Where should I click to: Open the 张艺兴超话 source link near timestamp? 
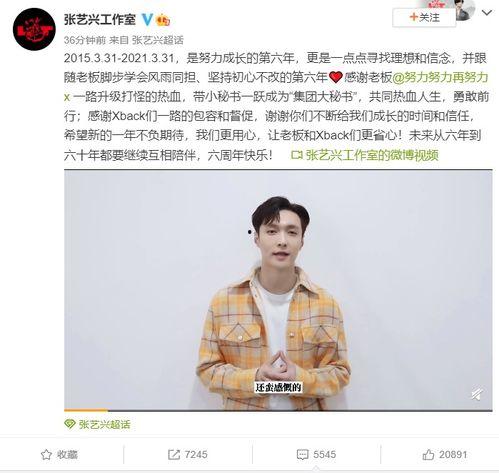[158, 40]
